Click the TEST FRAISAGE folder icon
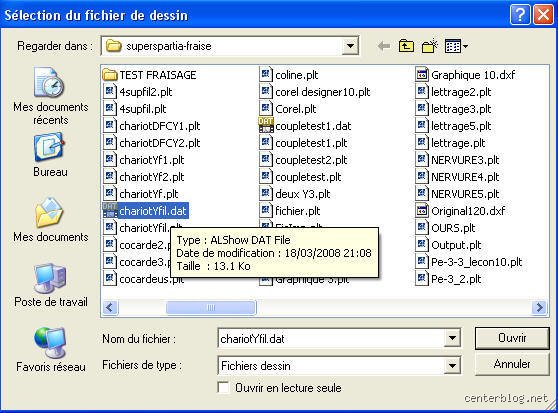This screenshot has height=413, width=558. pos(110,75)
